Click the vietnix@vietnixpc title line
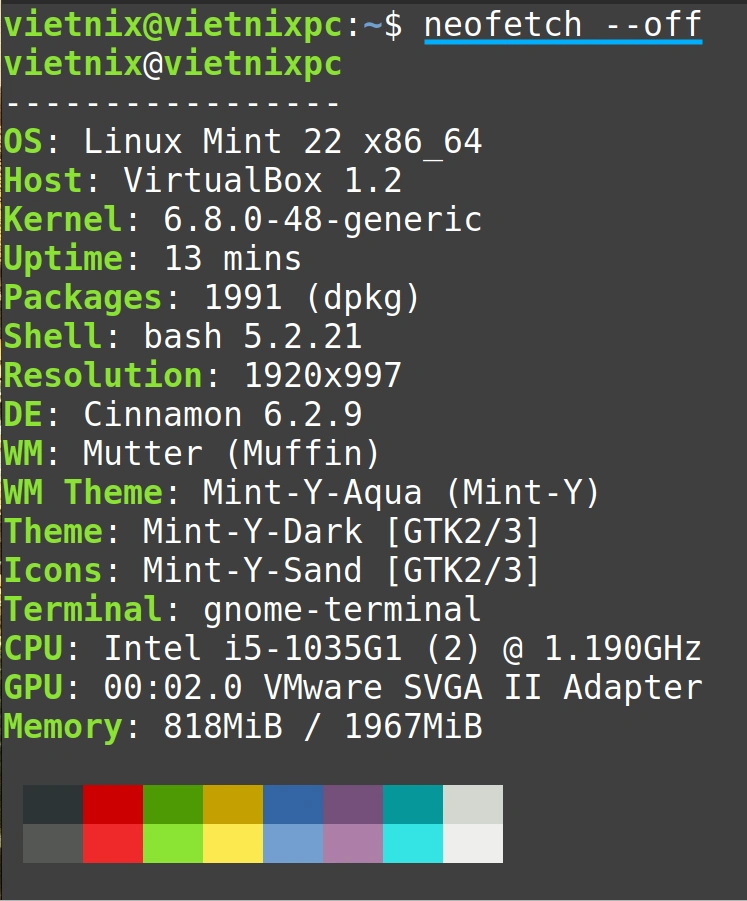 pos(173,63)
